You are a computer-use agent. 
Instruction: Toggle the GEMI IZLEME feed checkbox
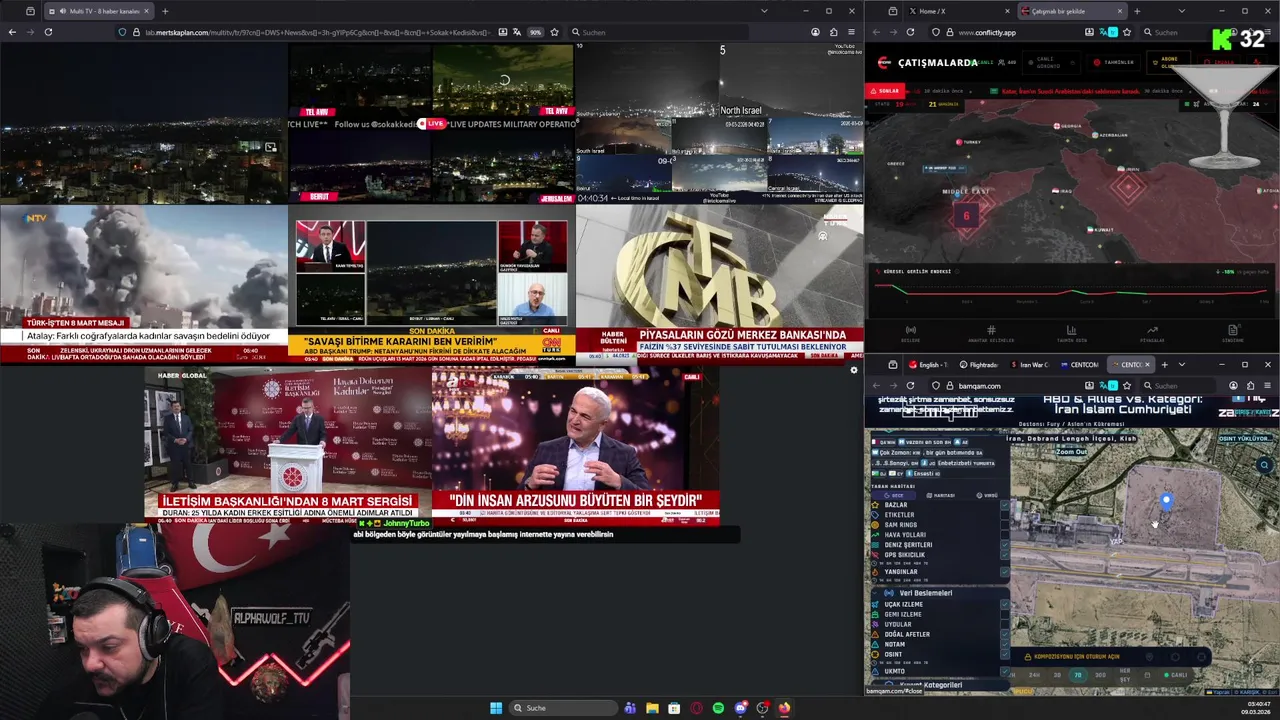1004,614
